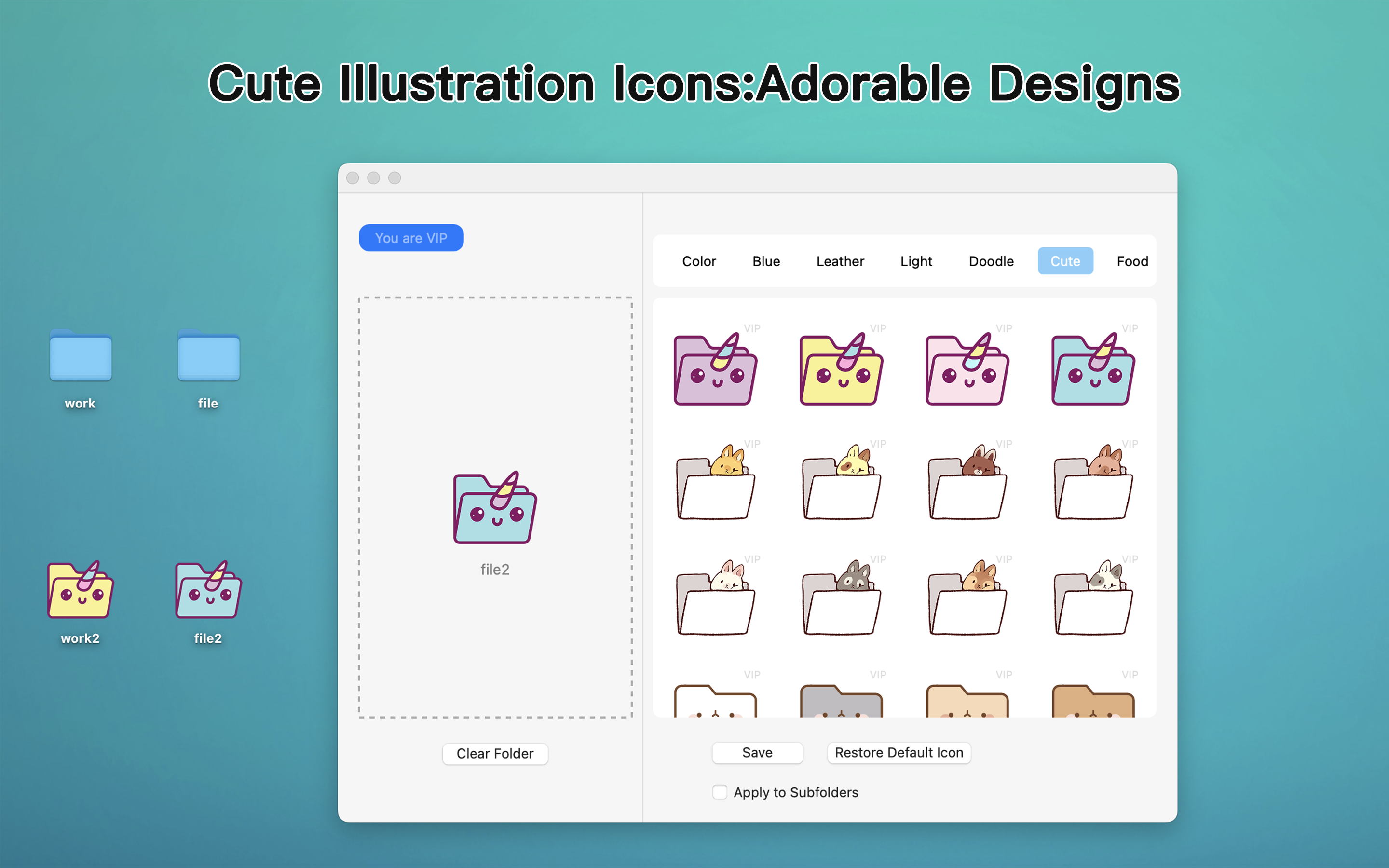Choose the dark brown bunny folder icon
Viewport: 1389px width, 868px height.
click(967, 482)
